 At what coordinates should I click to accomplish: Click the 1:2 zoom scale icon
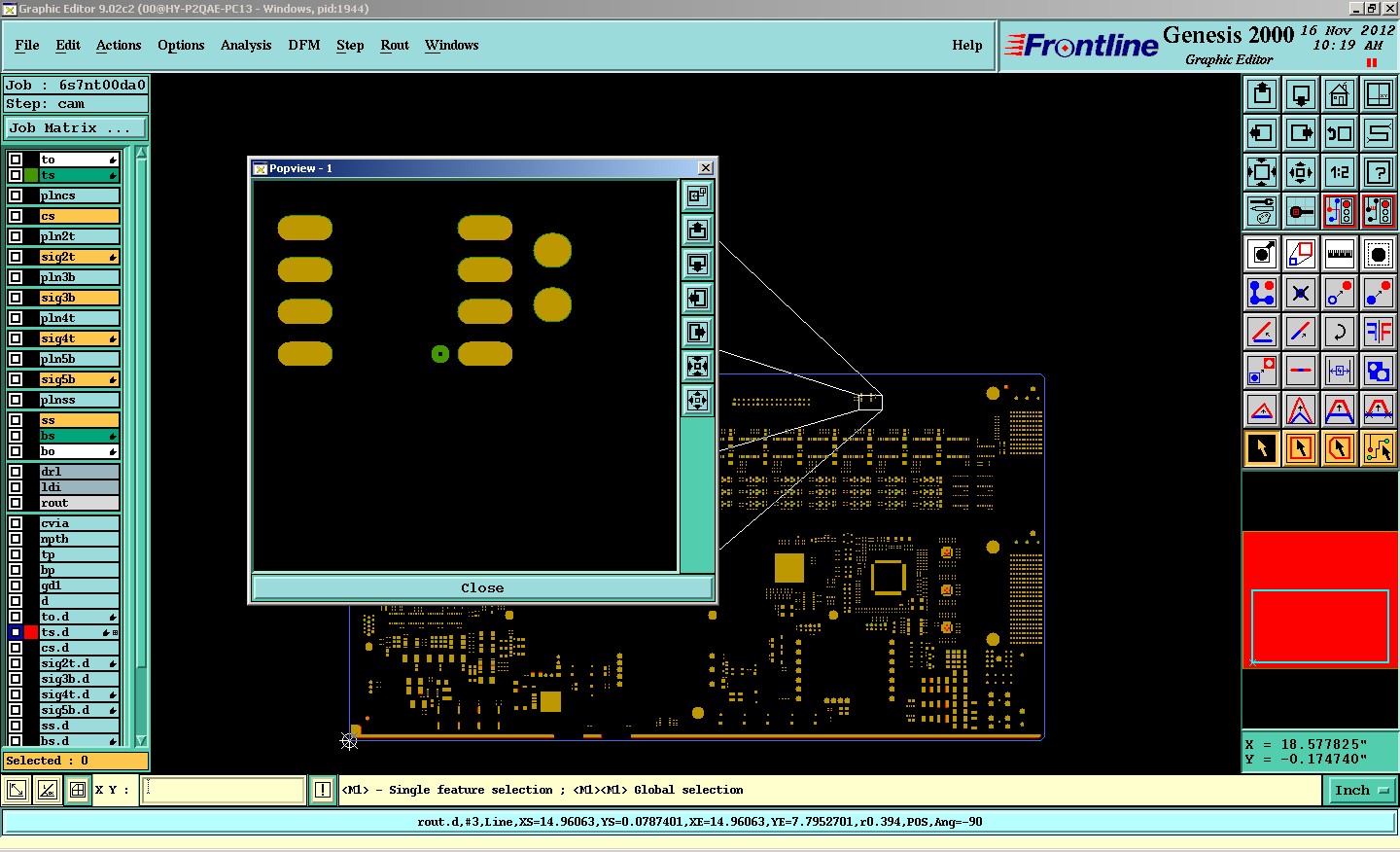(x=1340, y=172)
